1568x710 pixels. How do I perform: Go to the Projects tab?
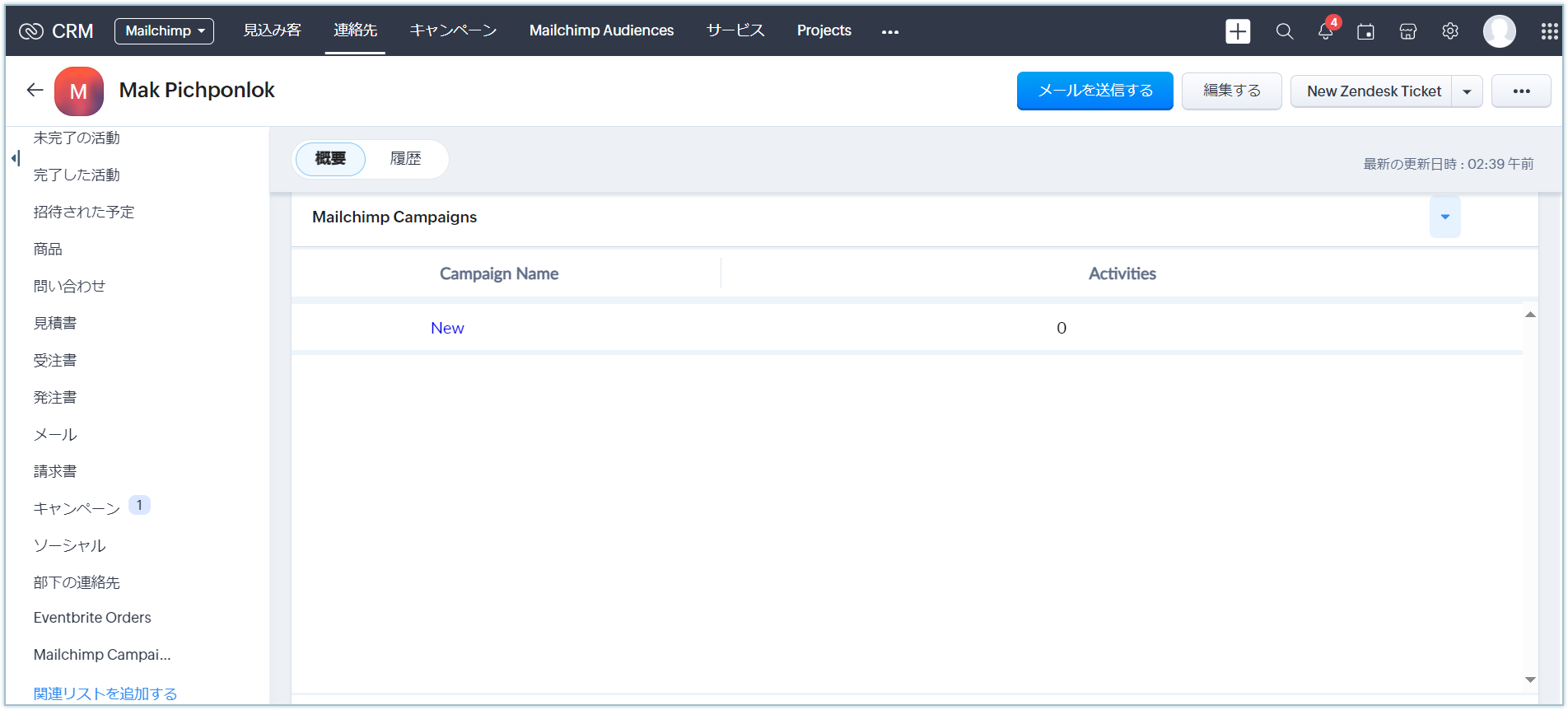pos(824,30)
